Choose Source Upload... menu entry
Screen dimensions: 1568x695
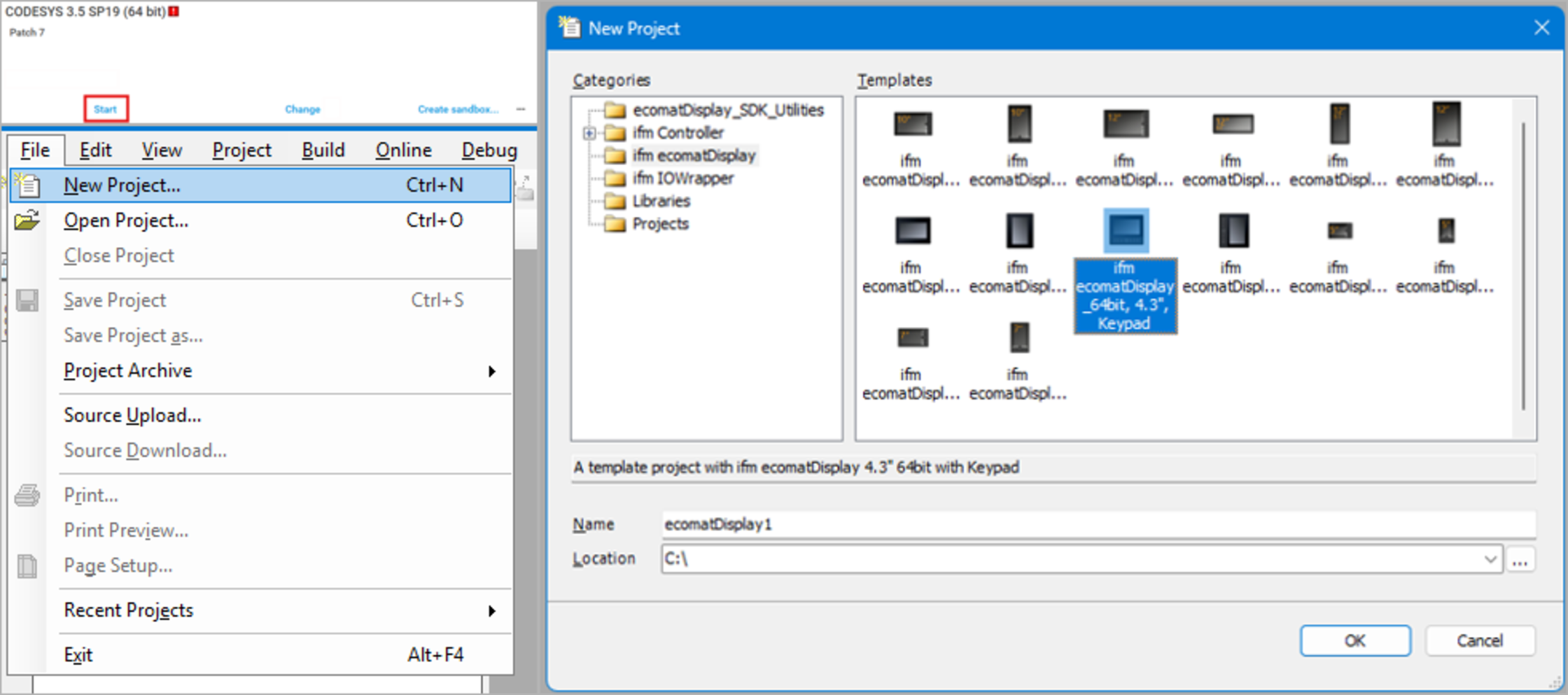click(261, 415)
